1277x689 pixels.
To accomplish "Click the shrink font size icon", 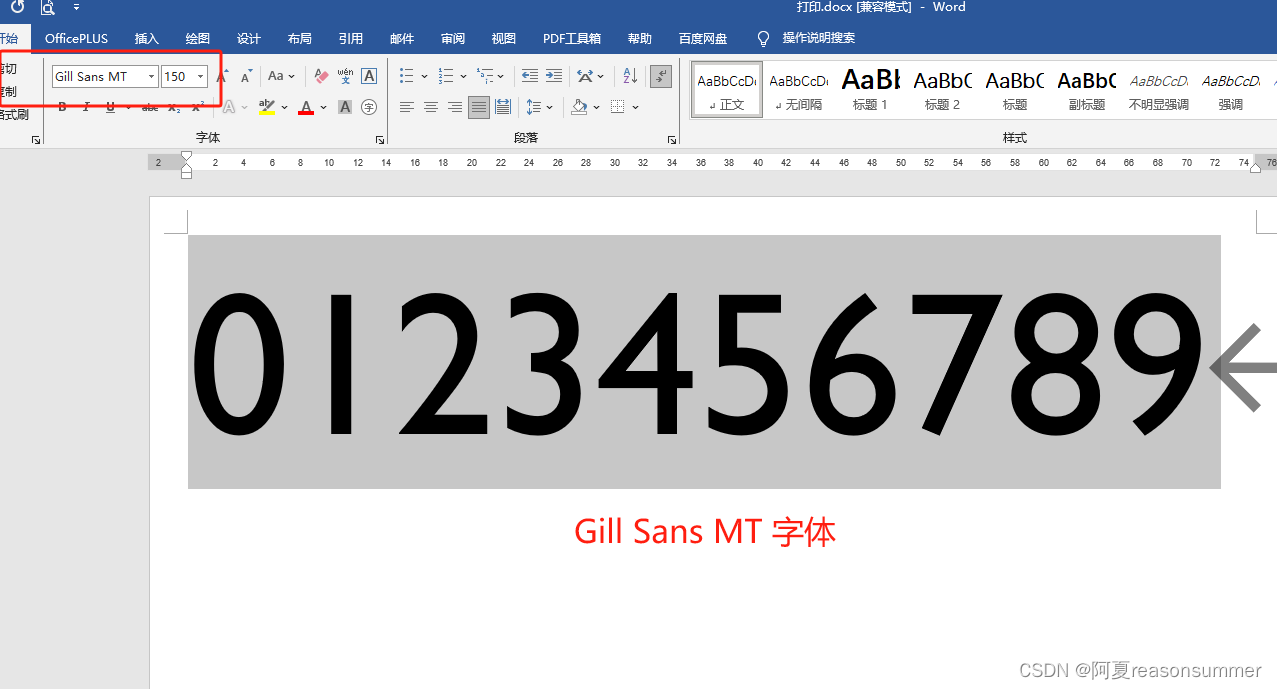I will pyautogui.click(x=246, y=76).
